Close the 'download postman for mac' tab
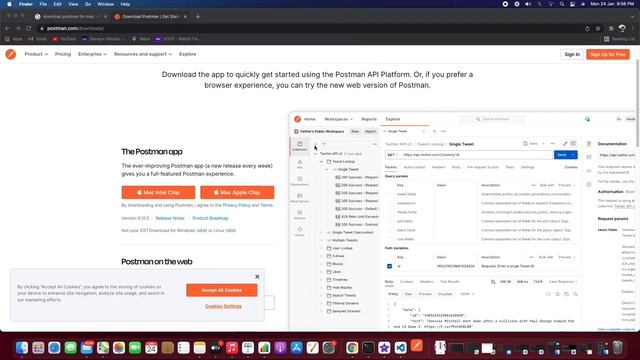This screenshot has width=640, height=360. pyautogui.click(x=105, y=17)
